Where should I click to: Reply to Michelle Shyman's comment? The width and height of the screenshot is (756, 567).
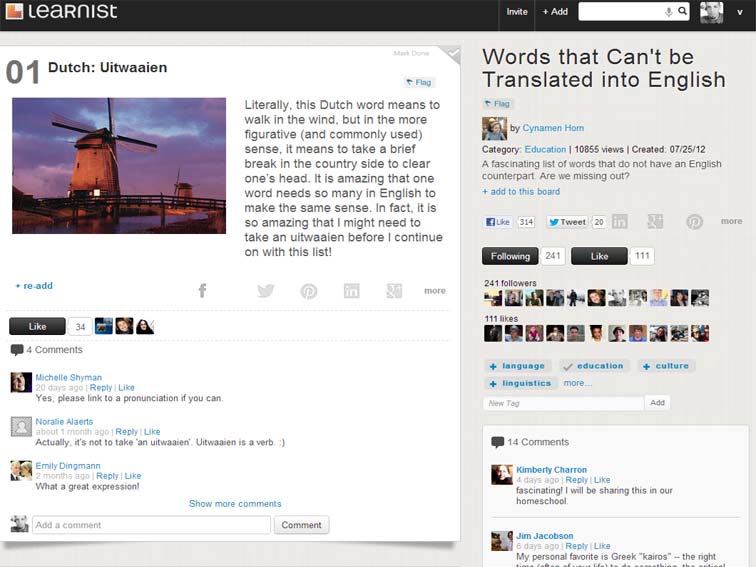coord(101,388)
